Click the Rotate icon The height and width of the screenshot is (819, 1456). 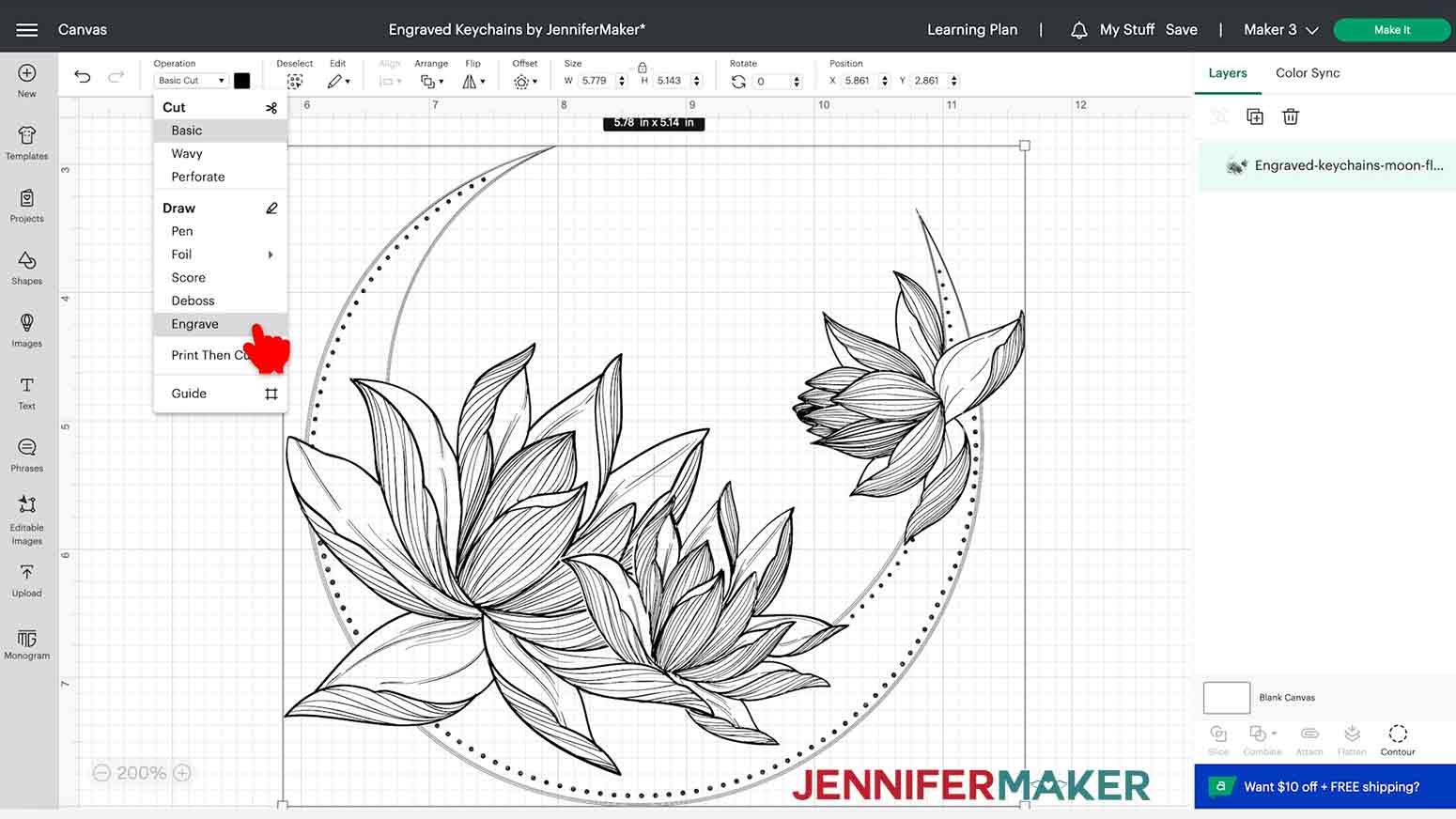[738, 82]
